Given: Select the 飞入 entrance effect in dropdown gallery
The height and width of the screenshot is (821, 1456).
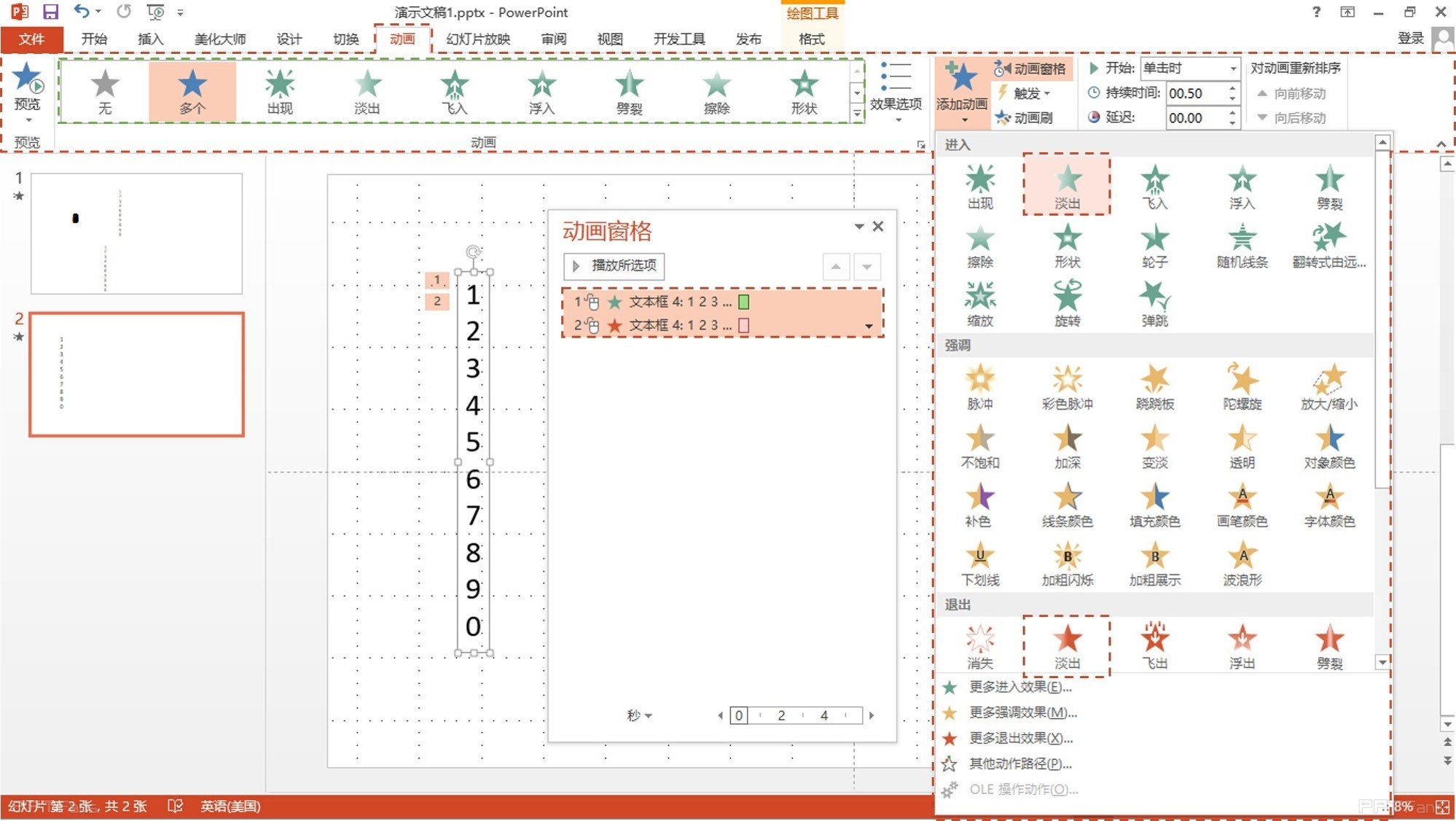Looking at the screenshot, I should (x=1154, y=186).
